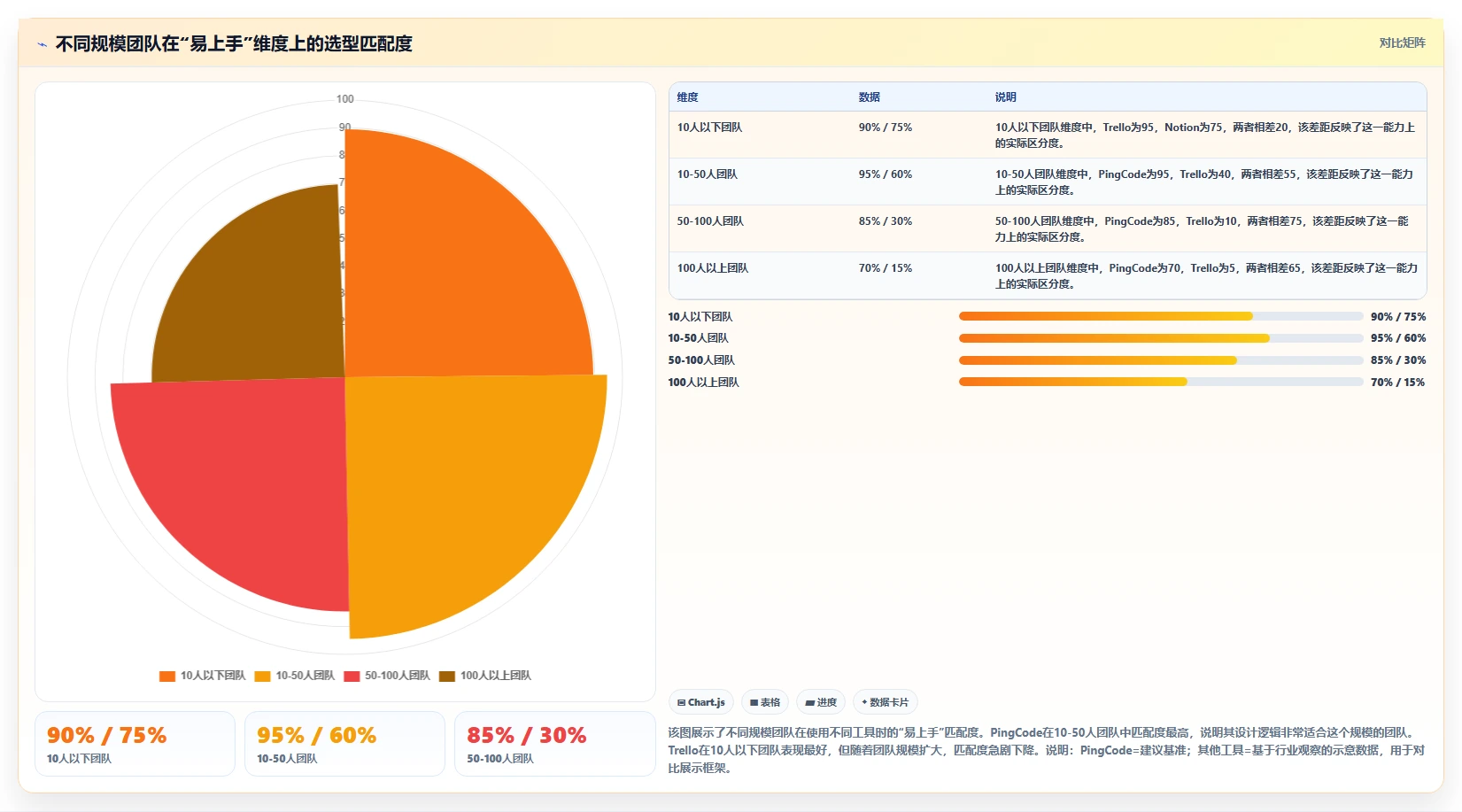Image resolution: width=1462 pixels, height=812 pixels.
Task: Click the Chart.js tag icon
Action: (681, 703)
